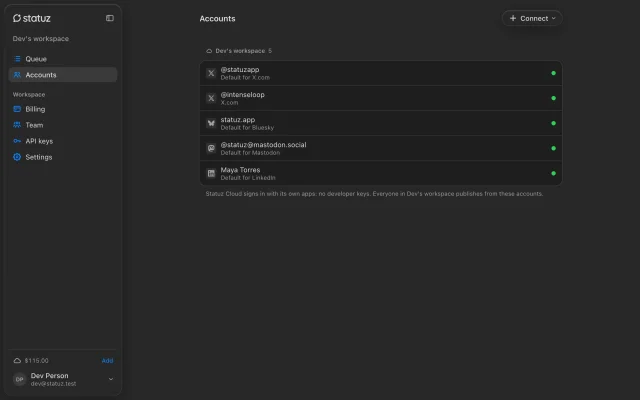Open the @intenseloop handle text
The image size is (640, 400).
click(242, 94)
